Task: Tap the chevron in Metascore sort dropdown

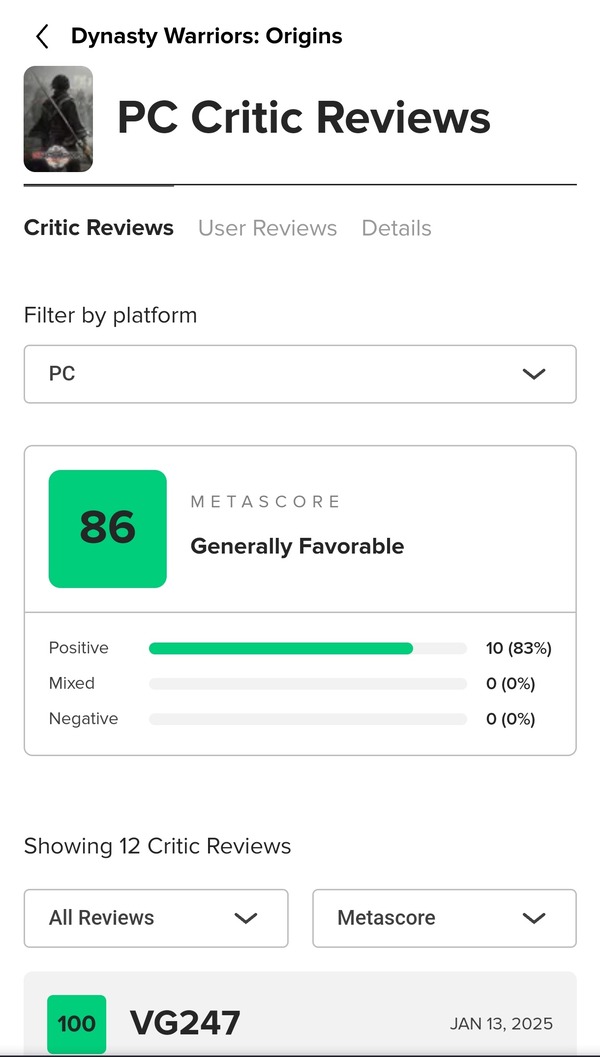Action: coord(534,918)
